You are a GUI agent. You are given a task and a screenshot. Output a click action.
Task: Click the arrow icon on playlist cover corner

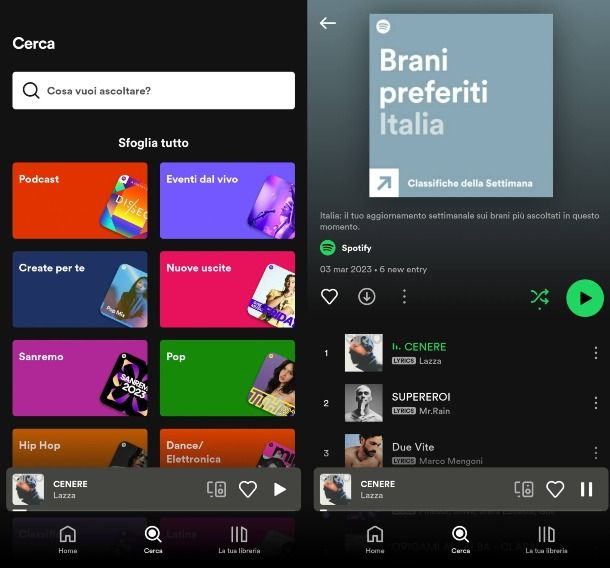coord(384,183)
